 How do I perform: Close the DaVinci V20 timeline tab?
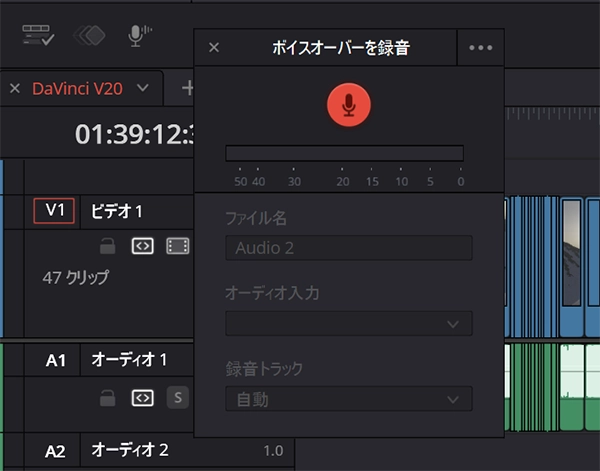(14, 88)
